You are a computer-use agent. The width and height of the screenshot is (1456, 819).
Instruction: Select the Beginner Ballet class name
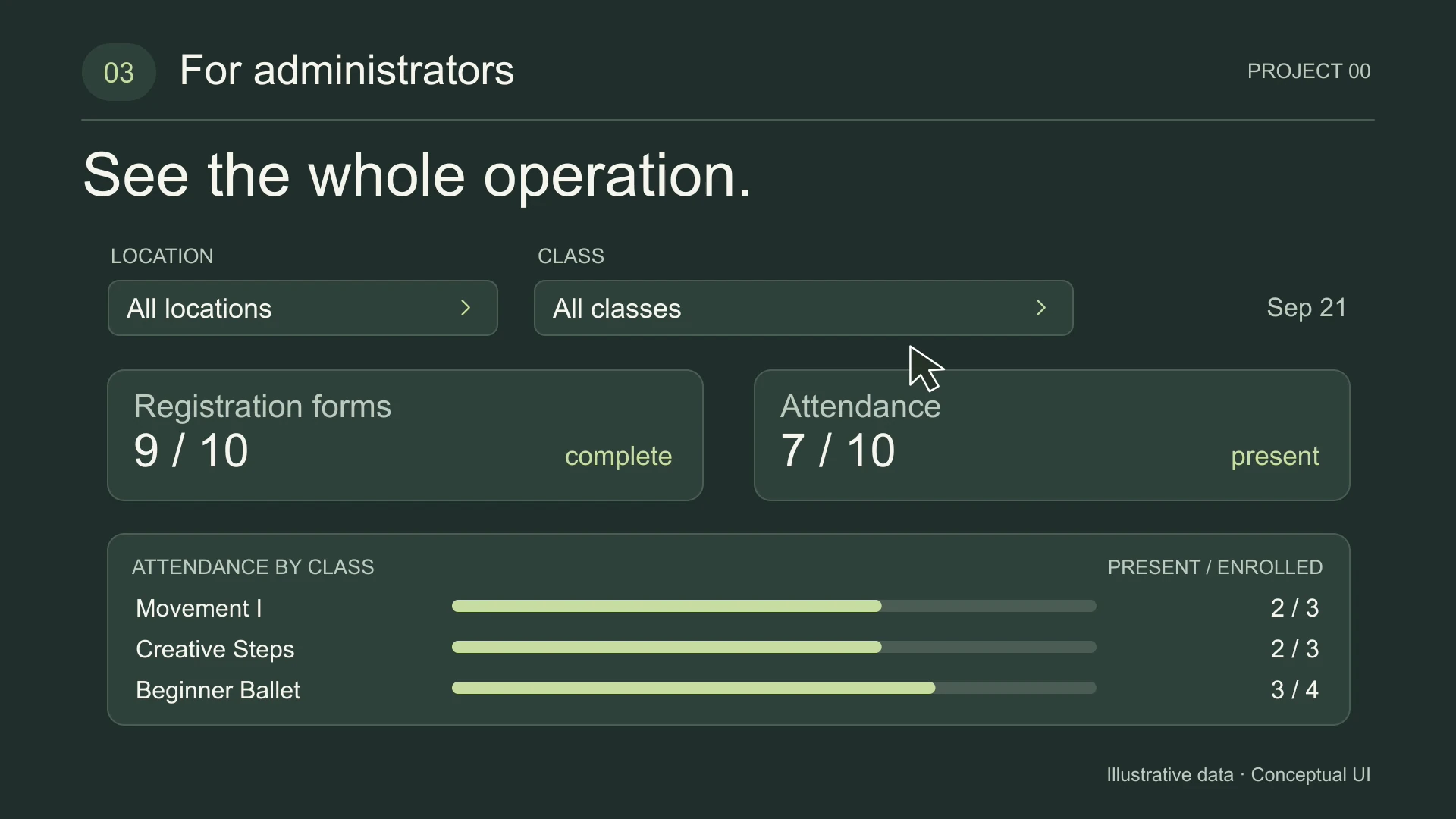[218, 690]
